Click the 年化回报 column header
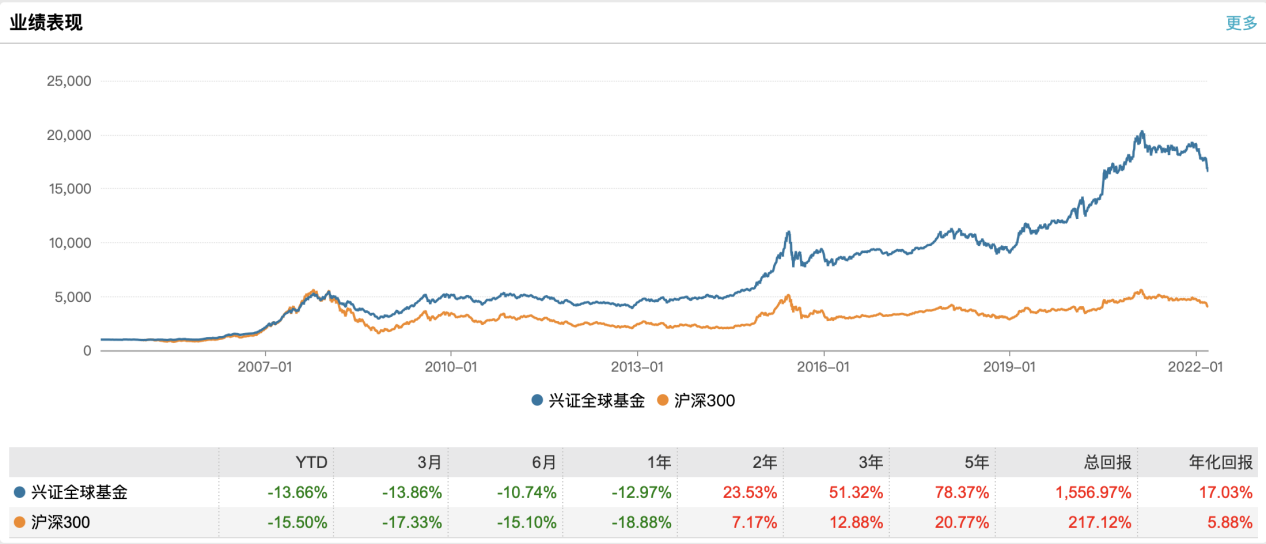1266x544 pixels. tap(1221, 463)
